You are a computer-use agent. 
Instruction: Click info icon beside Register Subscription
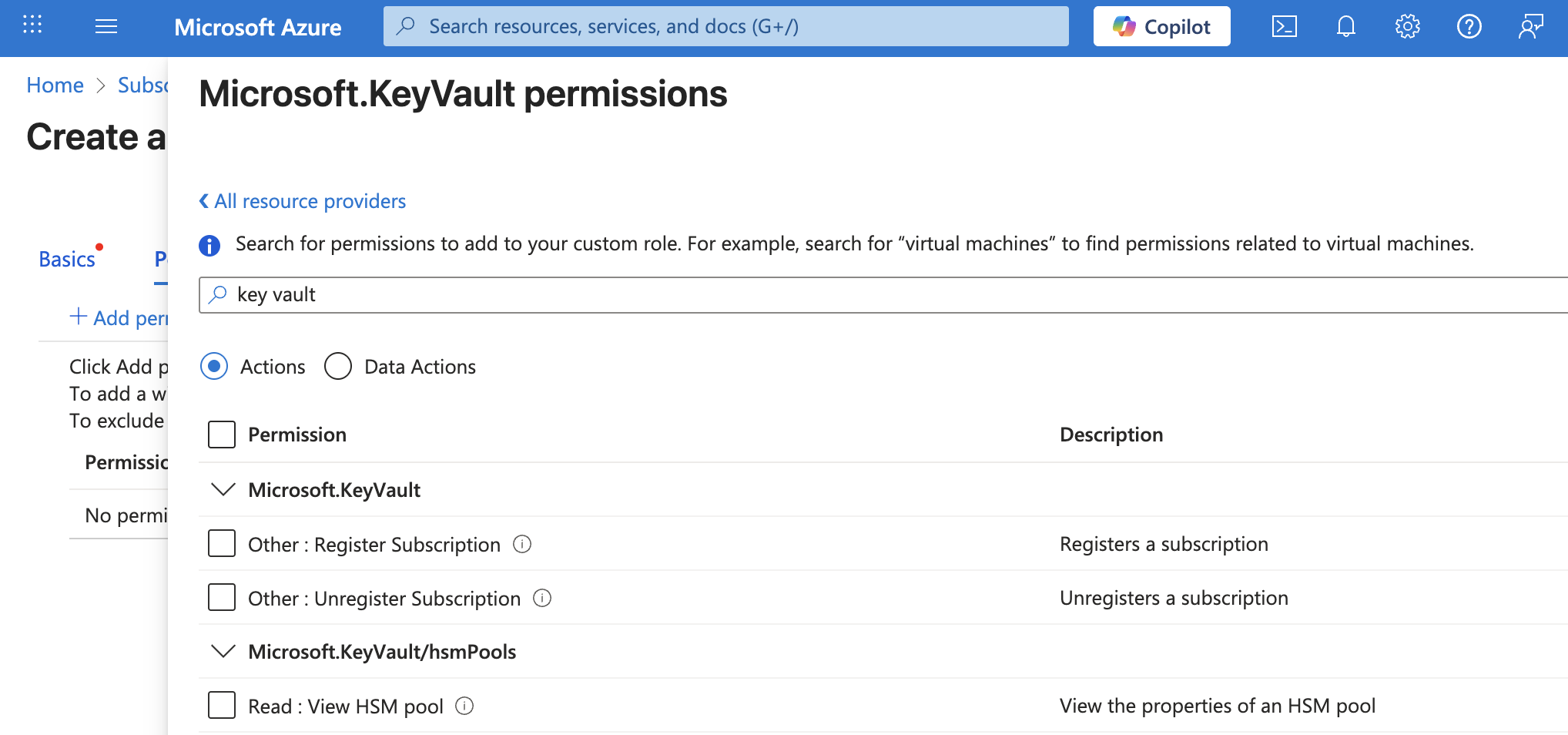[522, 545]
